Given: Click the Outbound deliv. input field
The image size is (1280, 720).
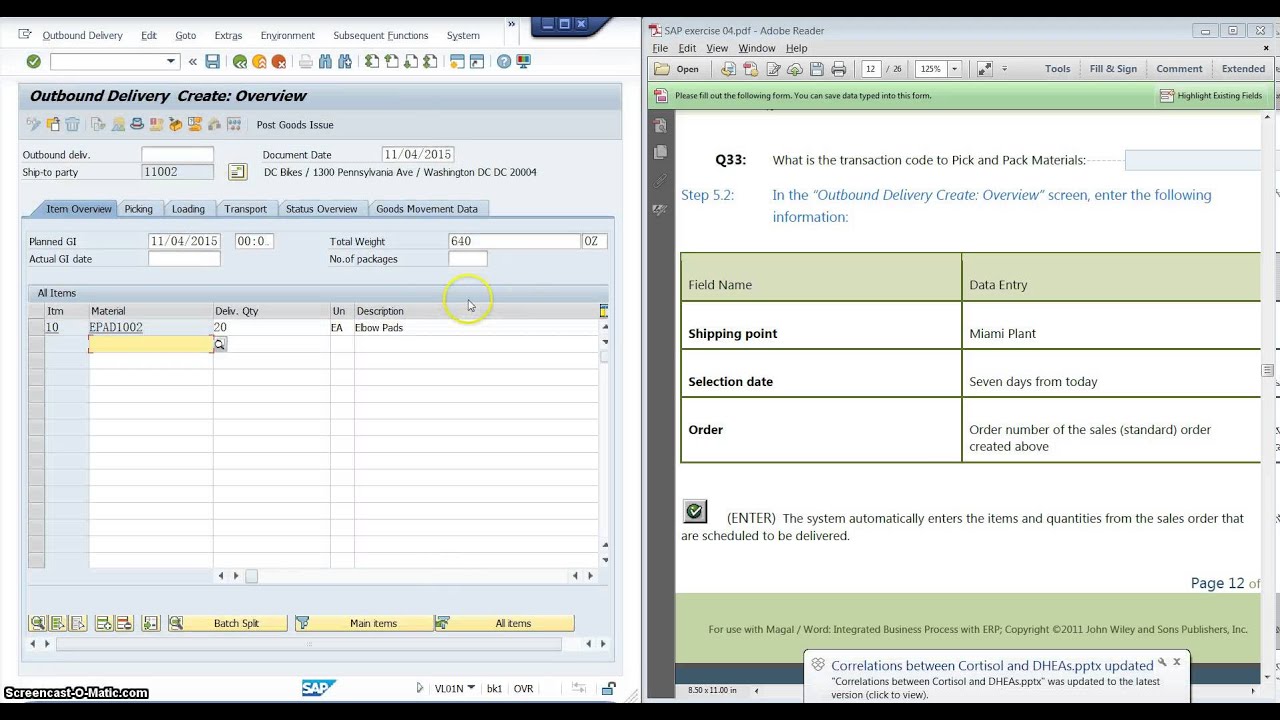Looking at the screenshot, I should 177,155.
